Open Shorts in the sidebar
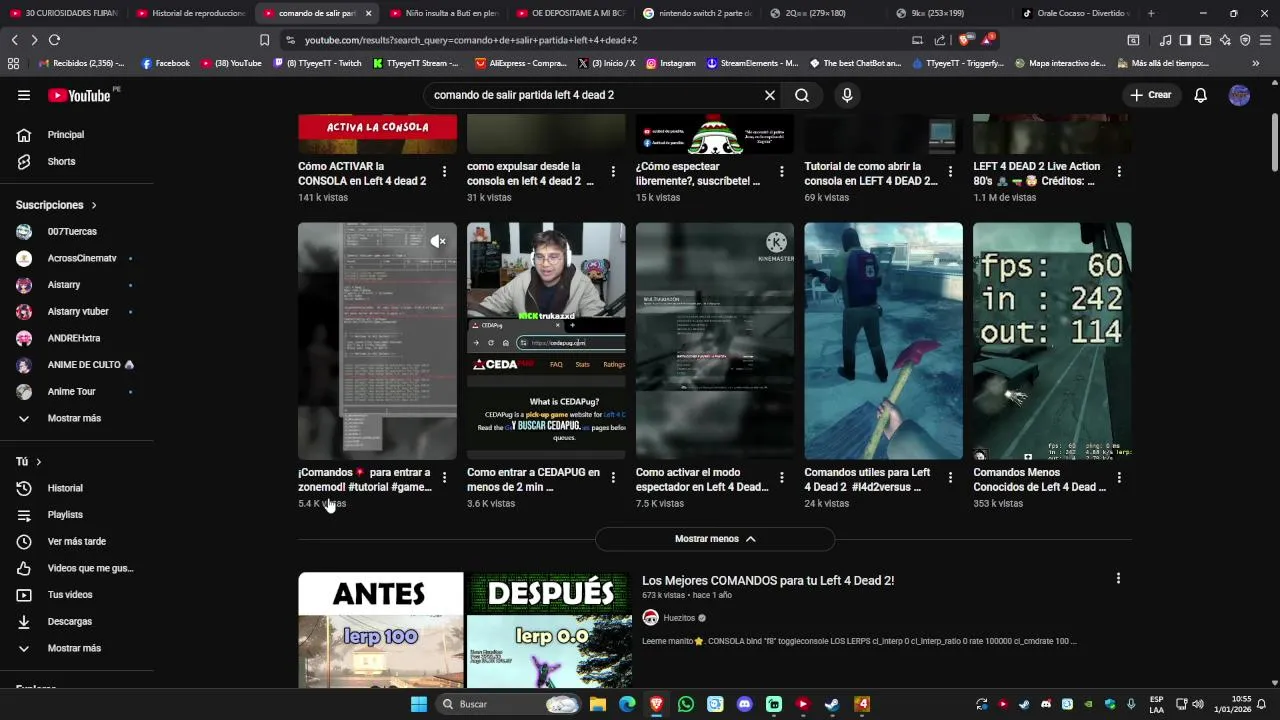 click(61, 161)
